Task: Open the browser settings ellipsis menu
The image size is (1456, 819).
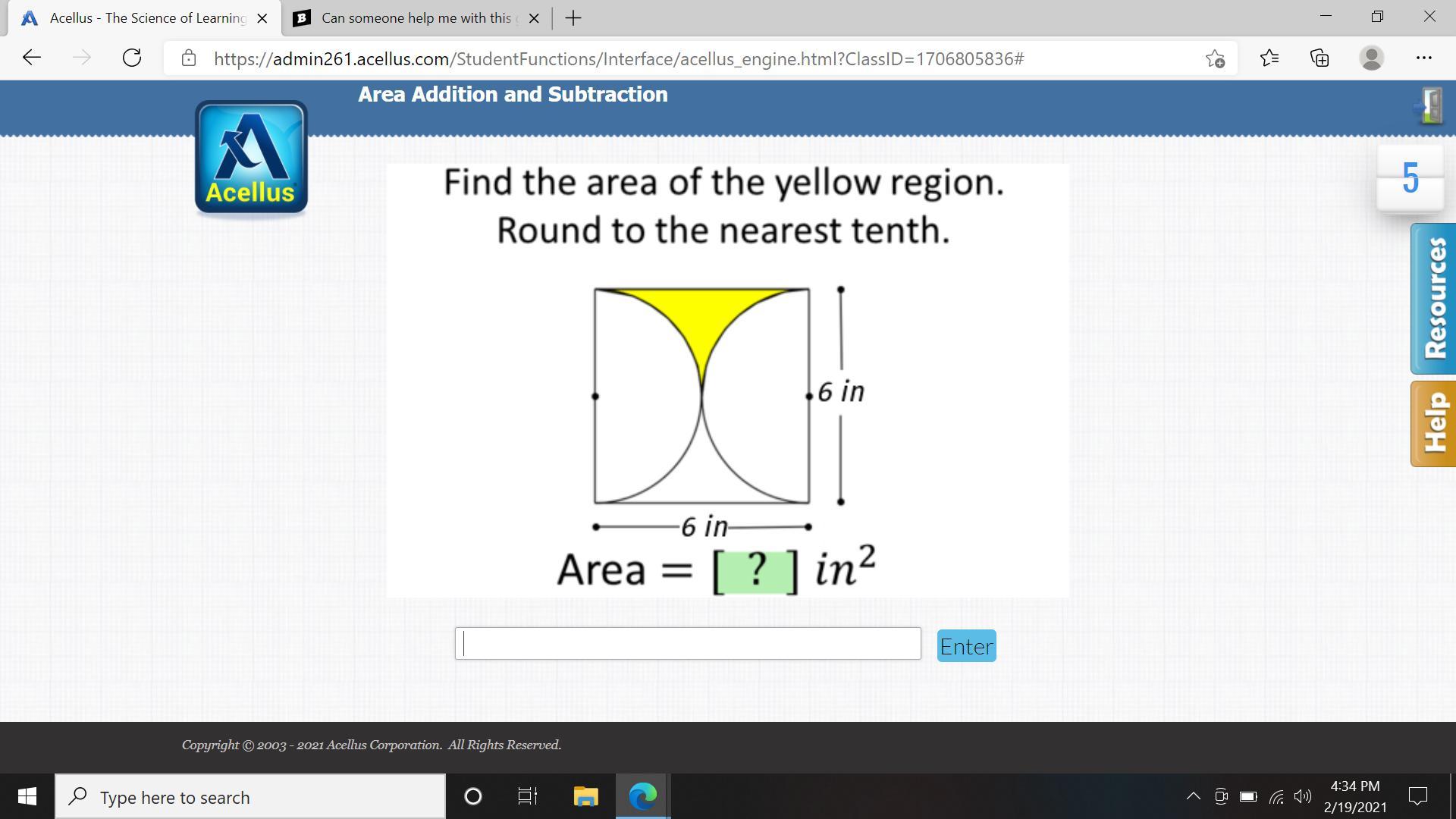Action: point(1423,58)
